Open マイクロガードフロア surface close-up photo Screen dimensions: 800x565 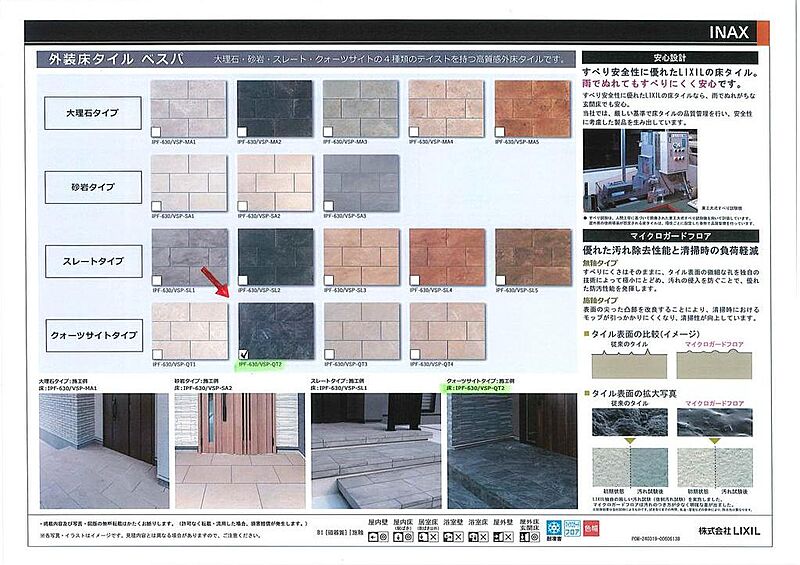pos(714,422)
